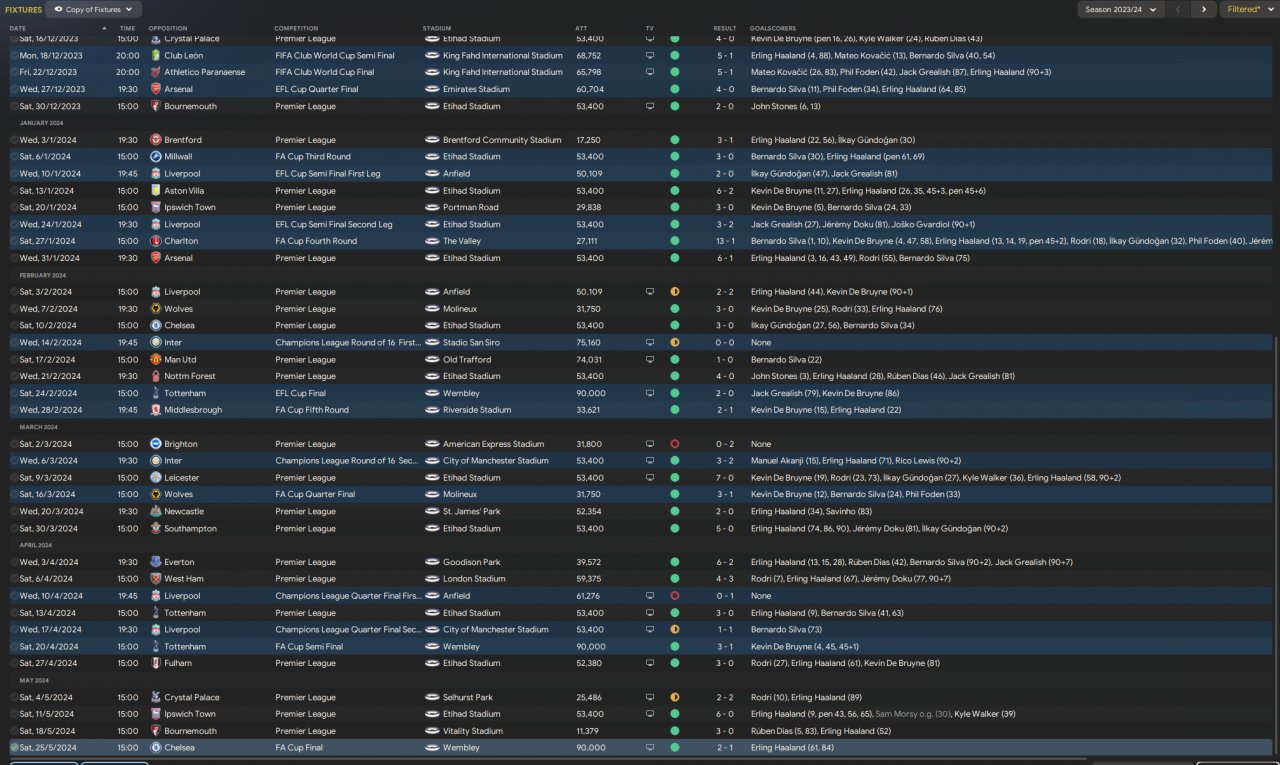Click the Club León badge icon
Viewport: 1280px width, 765px height.
[155, 56]
